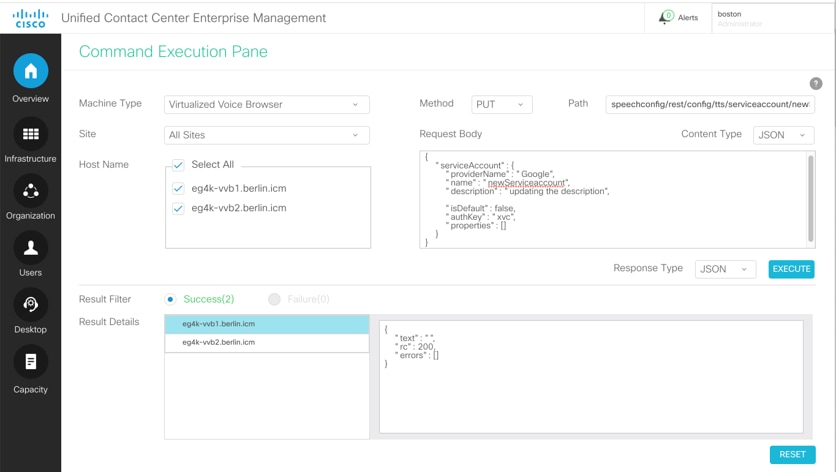
Task: Click the EXECUTE button
Action: tap(791, 269)
